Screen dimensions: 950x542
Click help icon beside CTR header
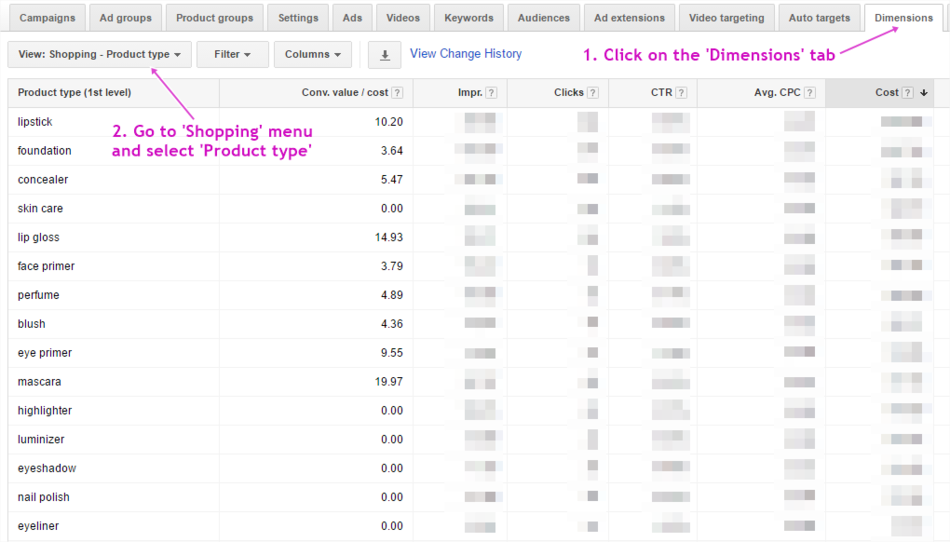(681, 93)
